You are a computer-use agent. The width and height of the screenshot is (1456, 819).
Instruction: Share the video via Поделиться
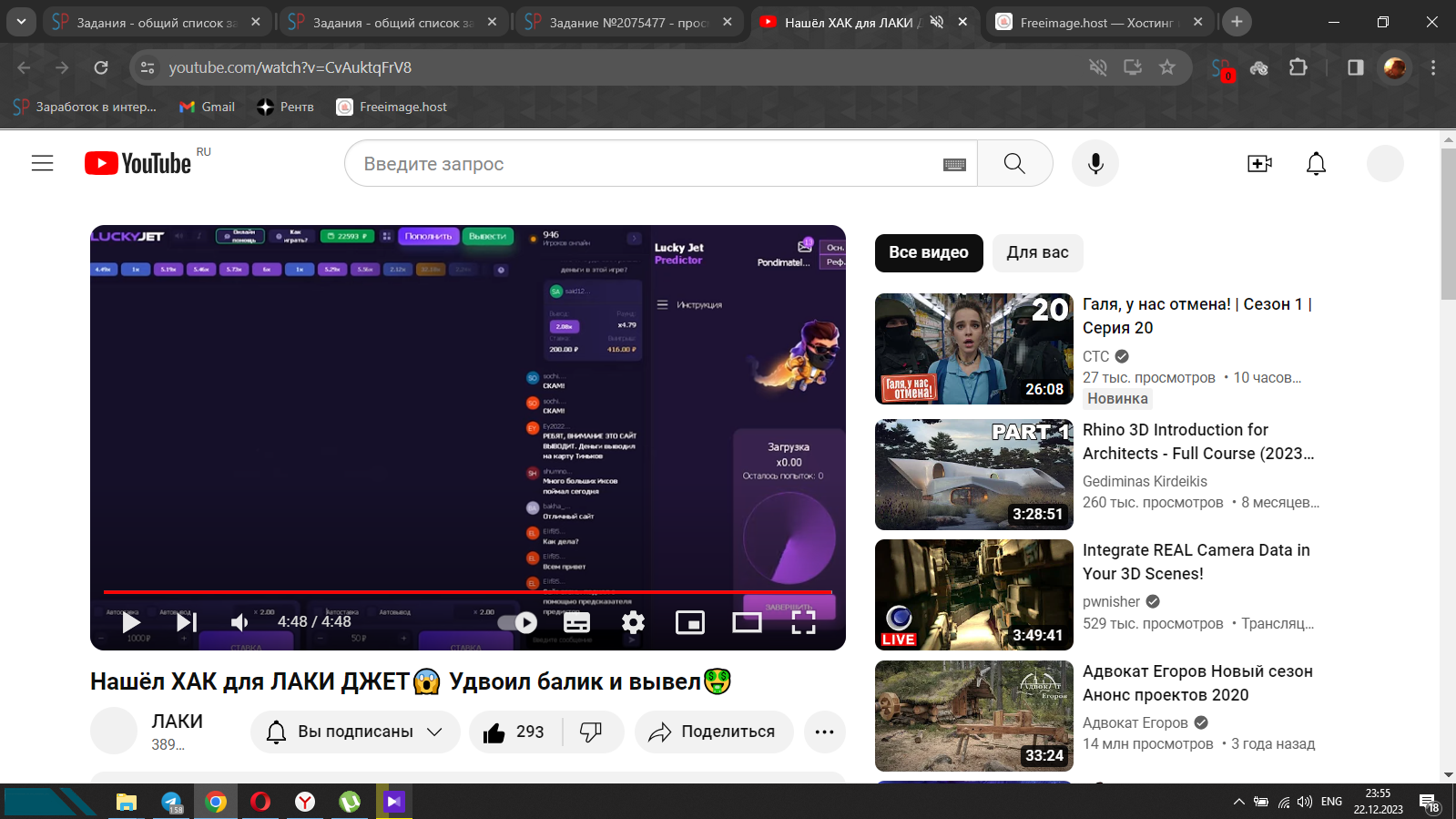(x=713, y=732)
